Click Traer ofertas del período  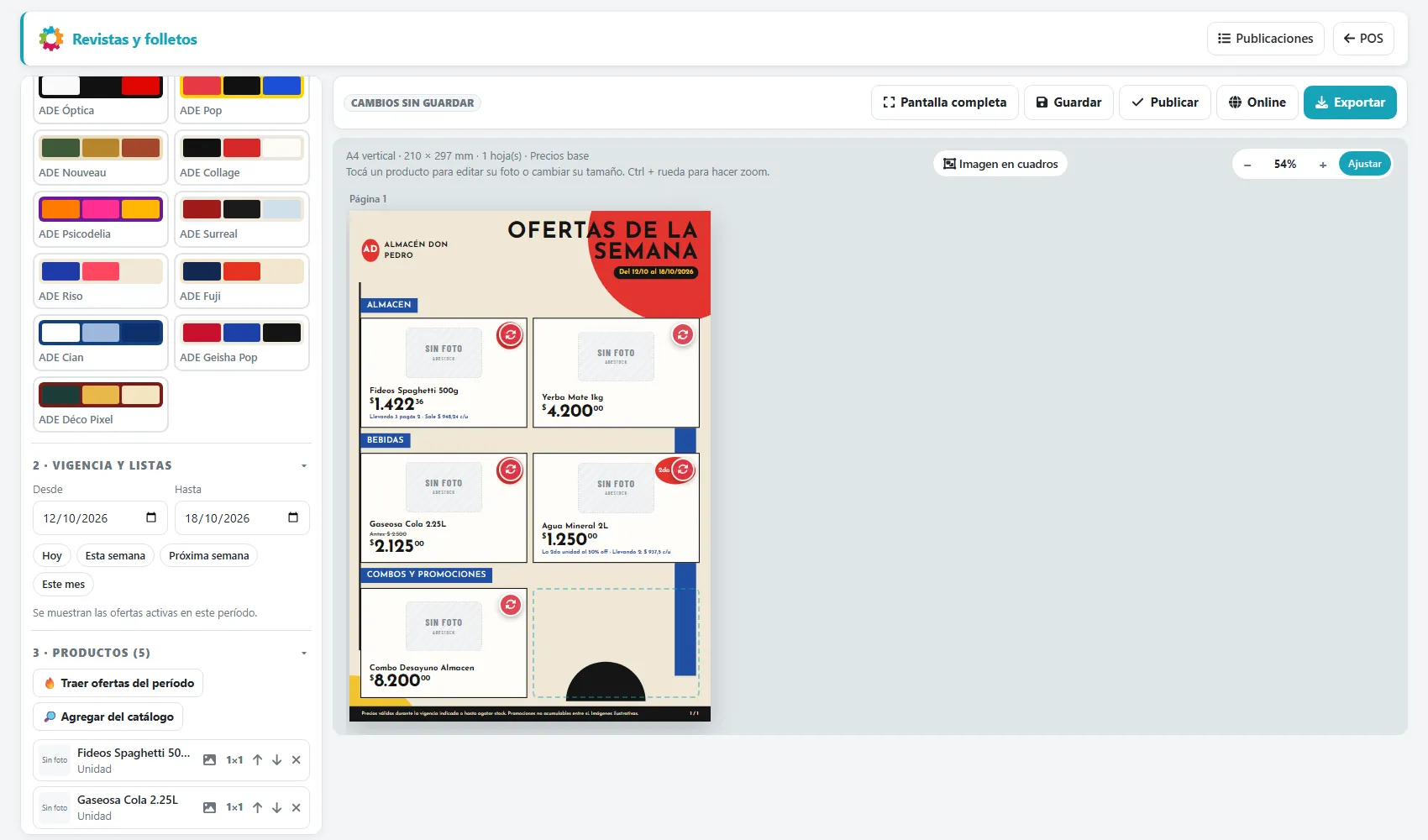coord(118,683)
